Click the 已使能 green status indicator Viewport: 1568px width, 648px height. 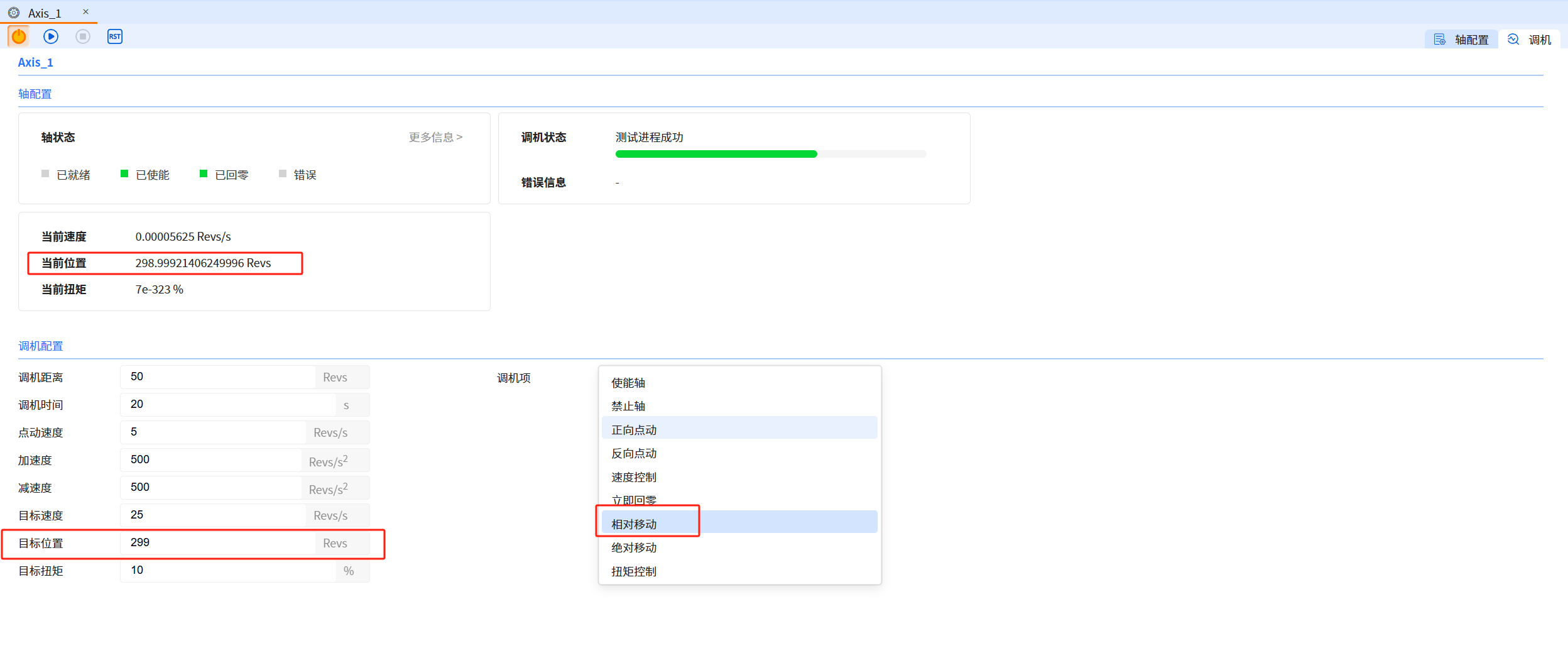pos(124,174)
